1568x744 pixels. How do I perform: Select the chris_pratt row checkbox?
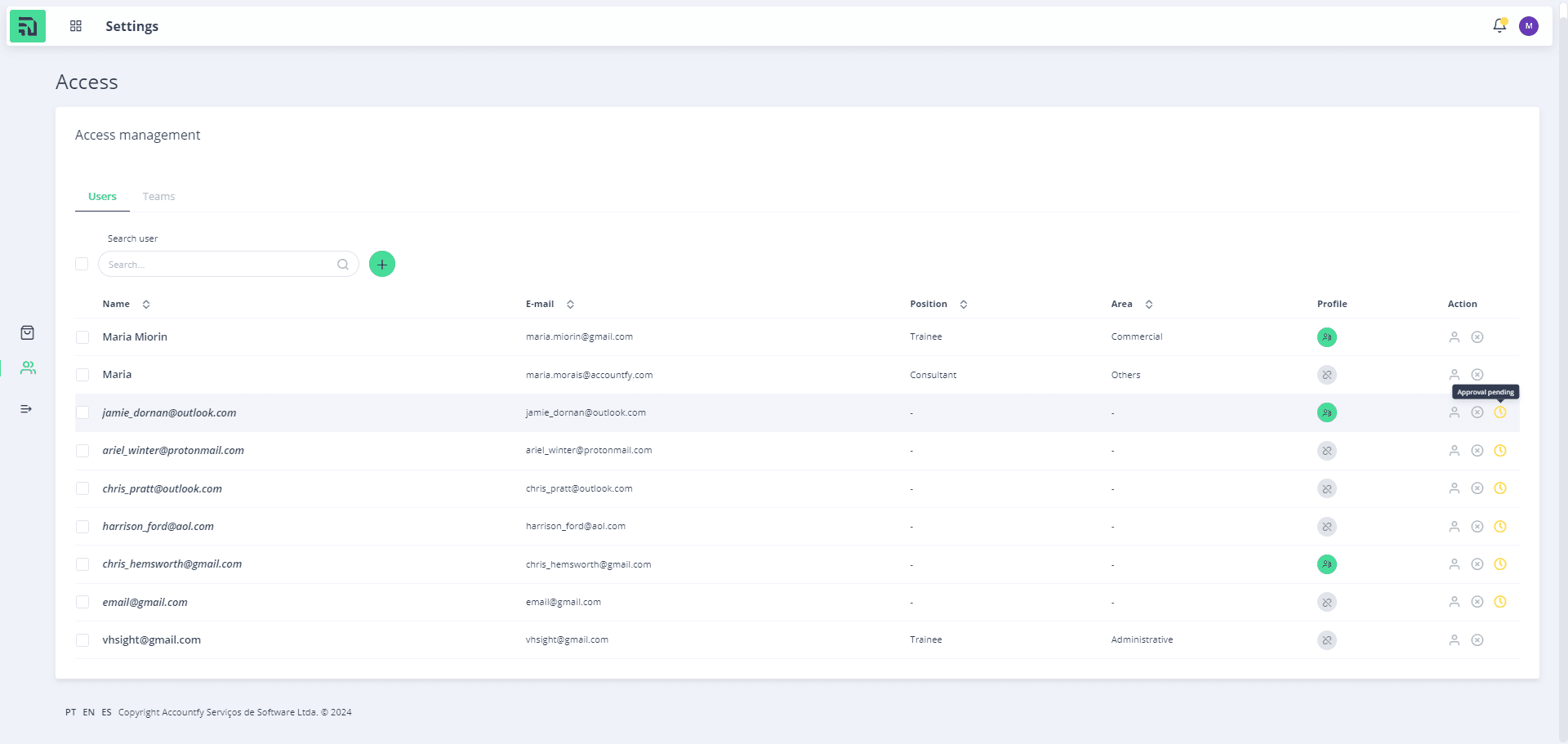(x=82, y=488)
